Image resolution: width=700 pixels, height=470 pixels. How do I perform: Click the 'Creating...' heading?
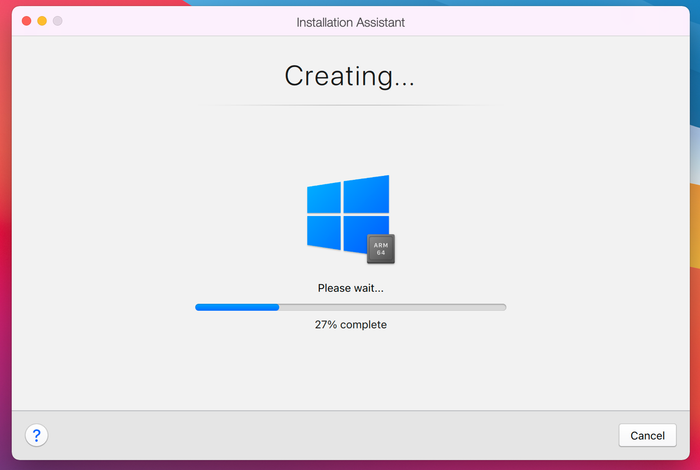pos(350,76)
